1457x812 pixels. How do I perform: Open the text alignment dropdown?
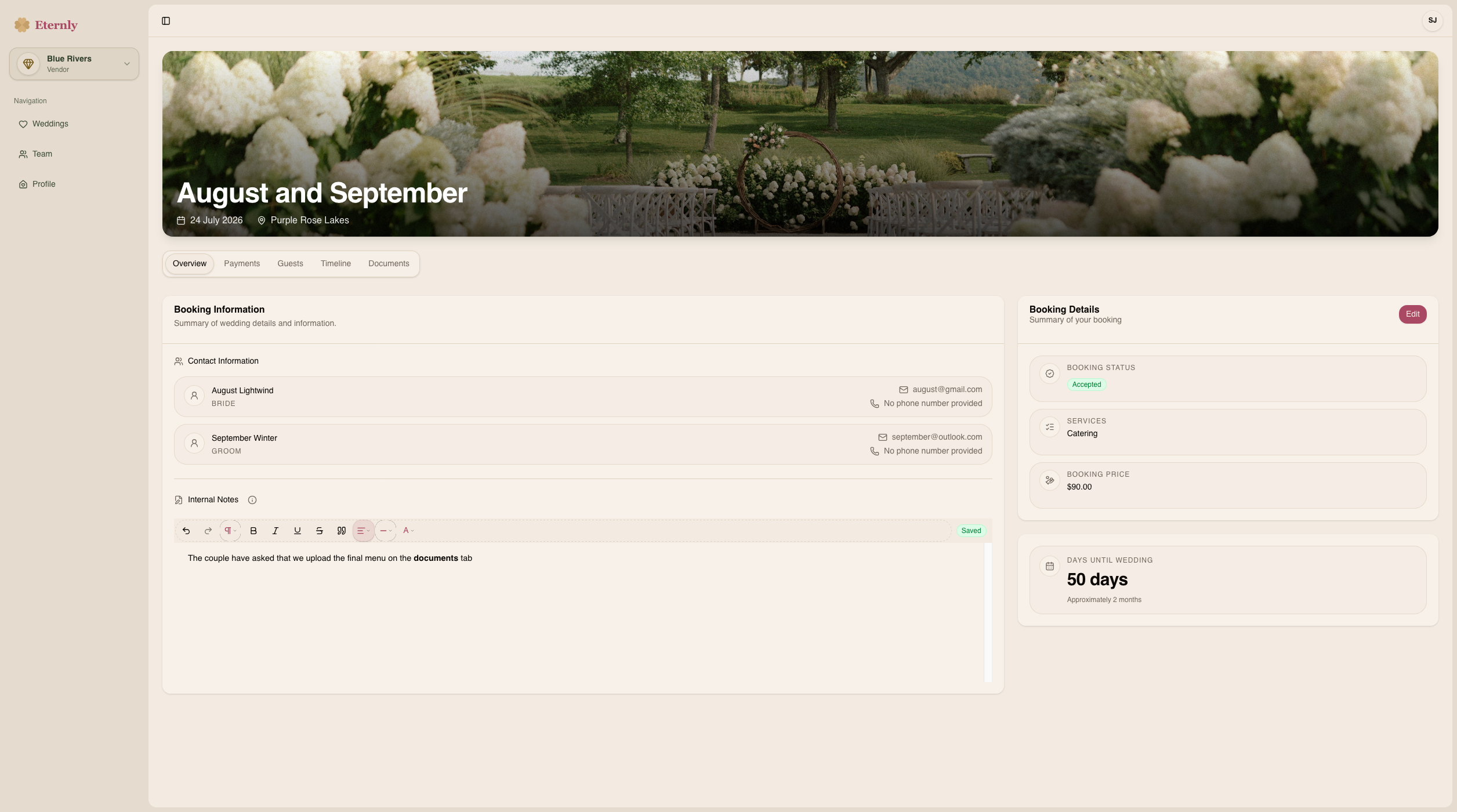(x=364, y=531)
